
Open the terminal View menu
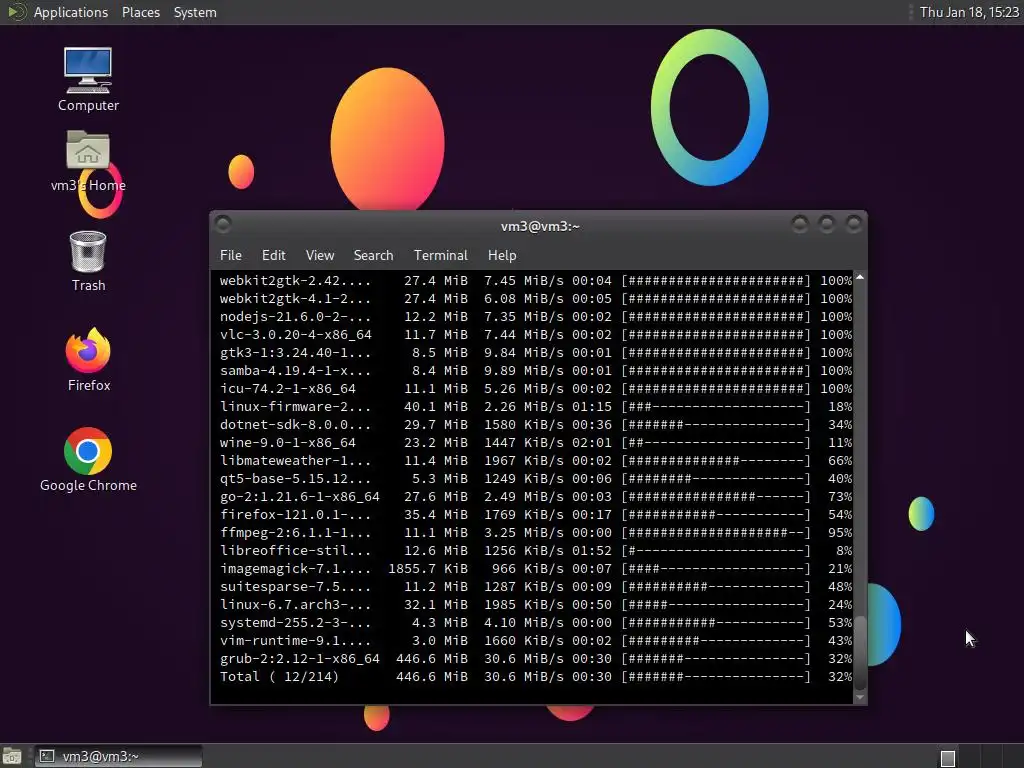pos(320,255)
